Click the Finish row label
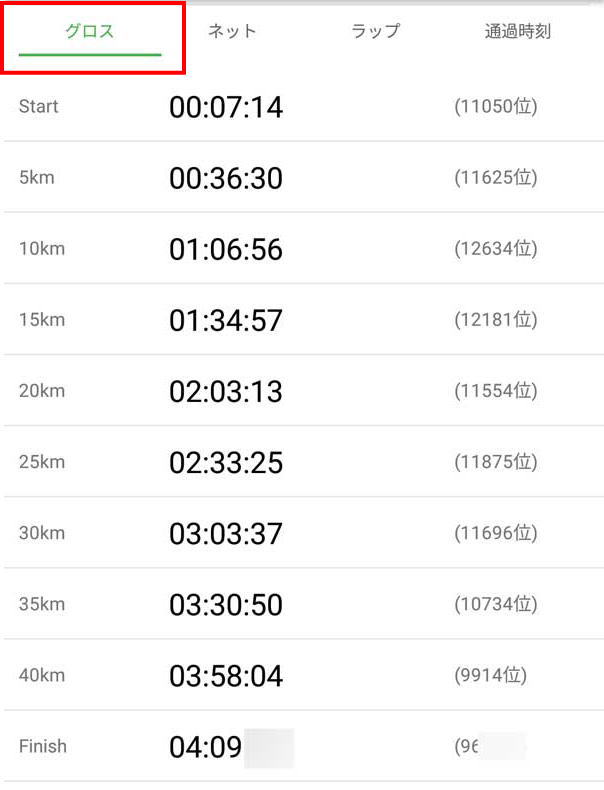The image size is (604, 790). point(43,746)
